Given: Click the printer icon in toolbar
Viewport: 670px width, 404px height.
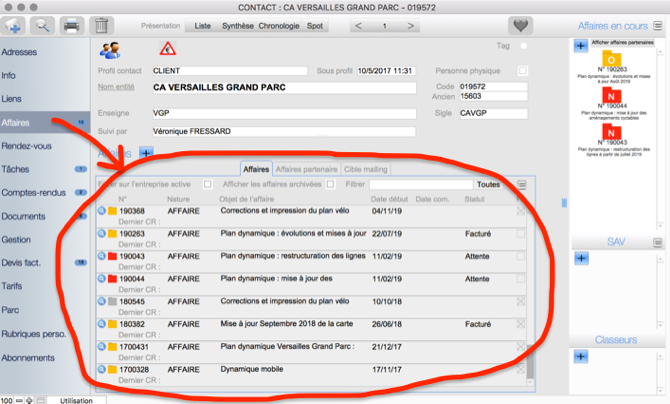Looking at the screenshot, I should [72, 25].
